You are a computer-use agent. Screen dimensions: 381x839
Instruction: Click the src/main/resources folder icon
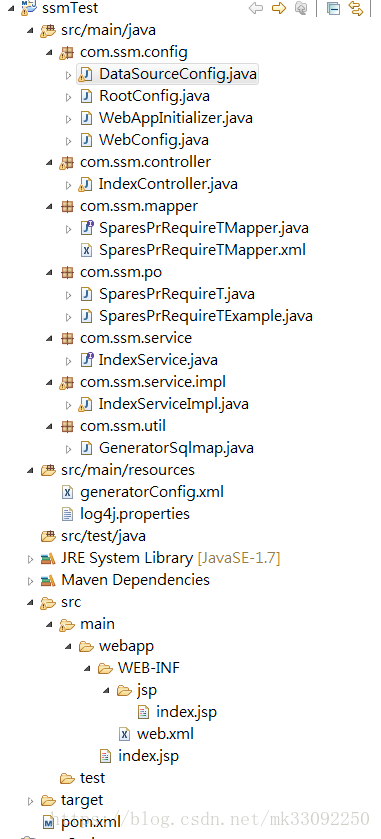click(x=48, y=470)
